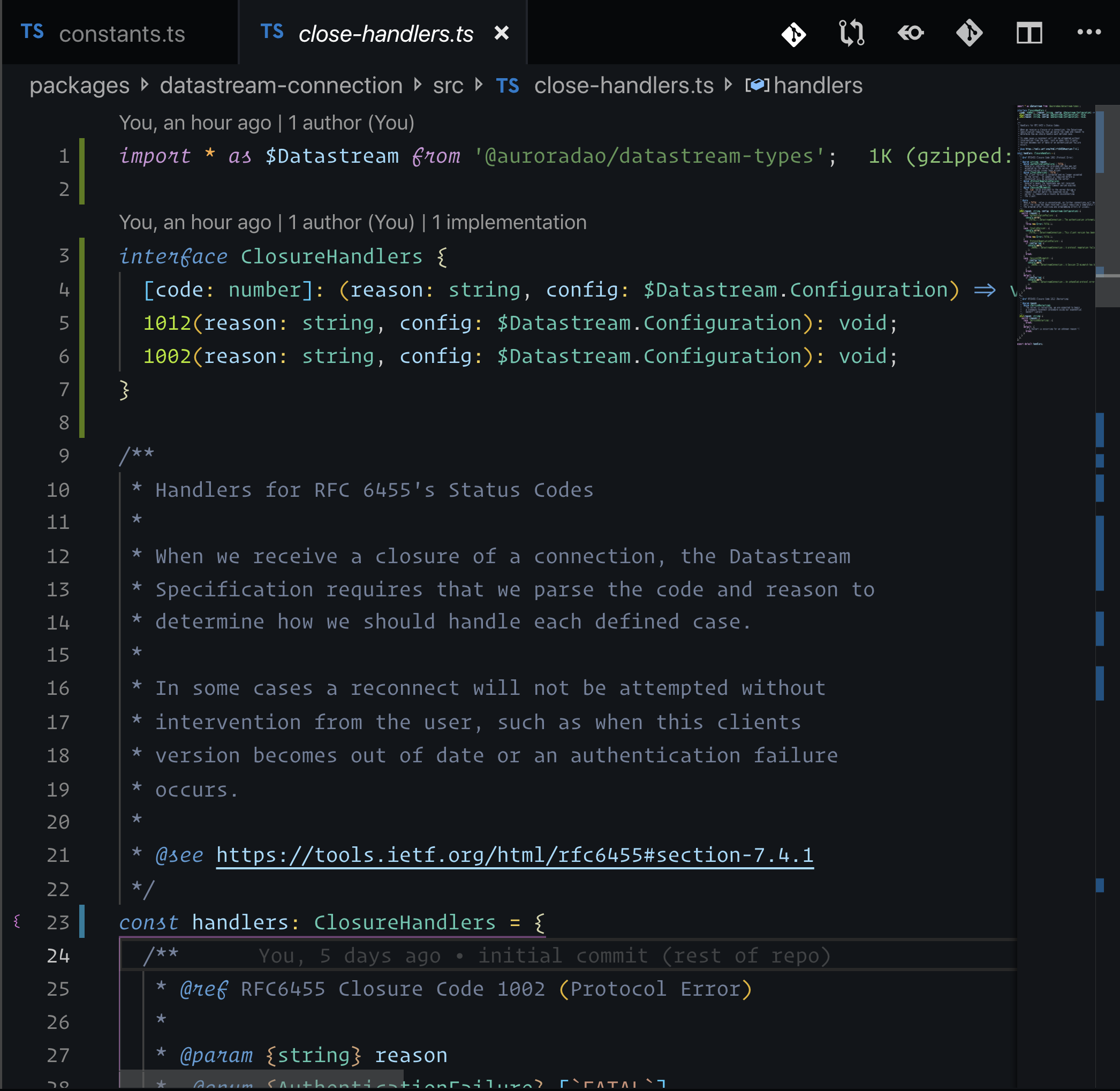Click the TS file icon in the breadcrumb

[508, 86]
